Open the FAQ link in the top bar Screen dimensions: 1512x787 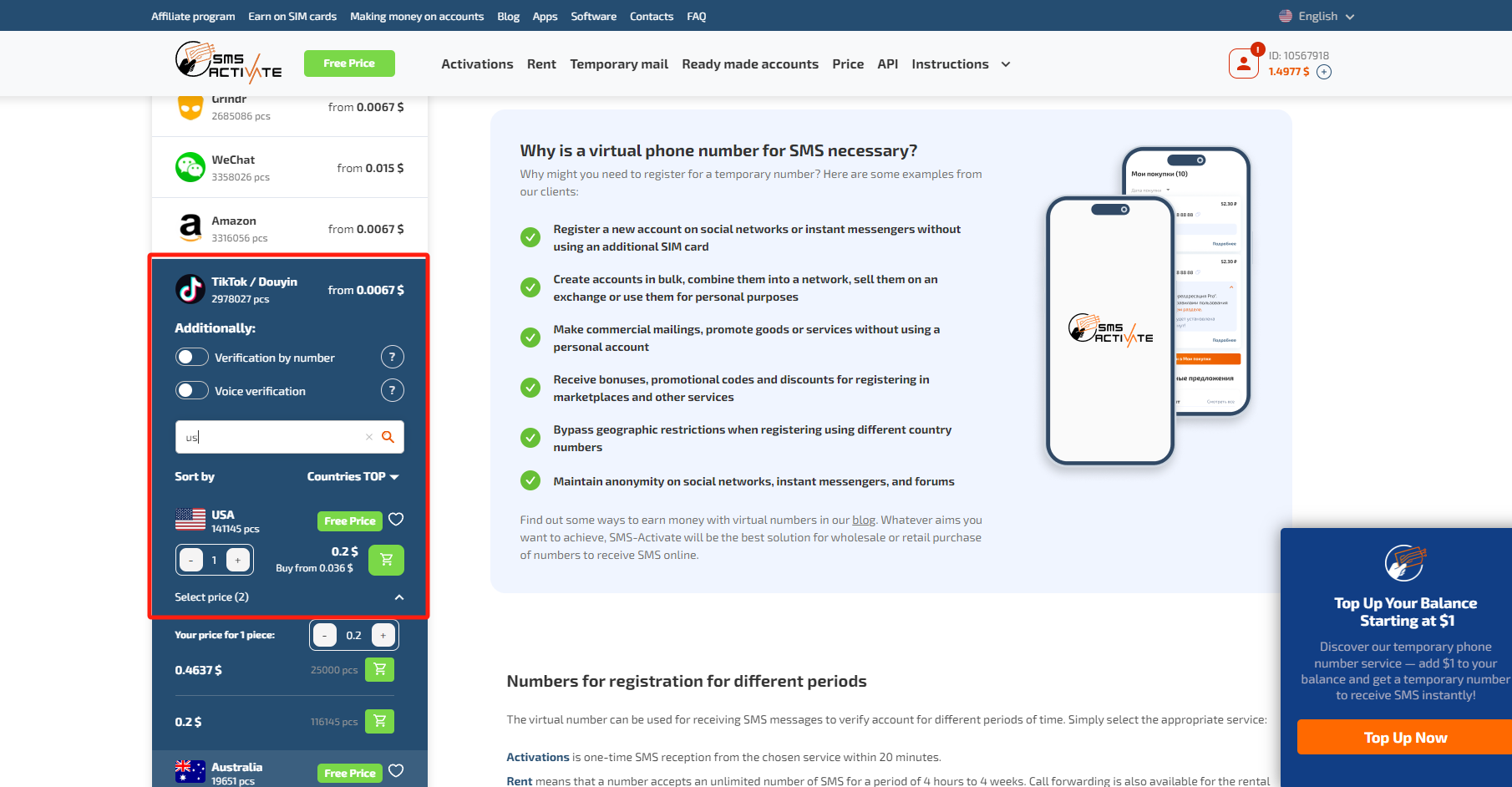pyautogui.click(x=697, y=16)
